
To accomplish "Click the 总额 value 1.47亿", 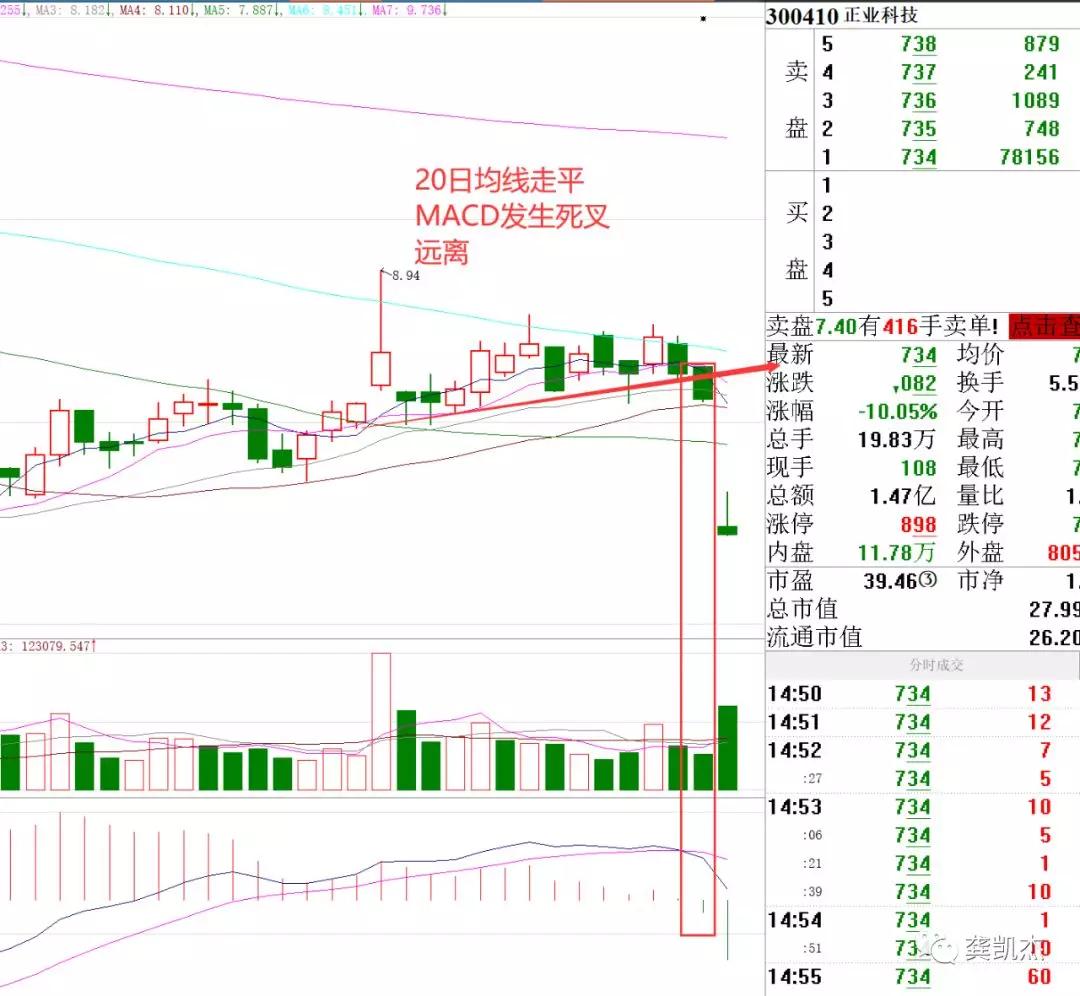I will 903,496.
